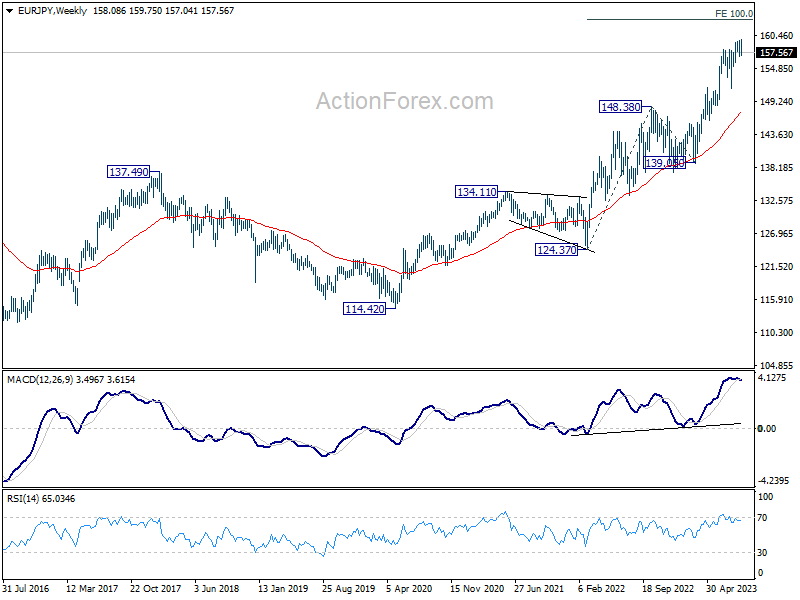This screenshot has height=600, width=800.
Task: Click the 12 Mar 2017 date label
Action: click(x=91, y=589)
